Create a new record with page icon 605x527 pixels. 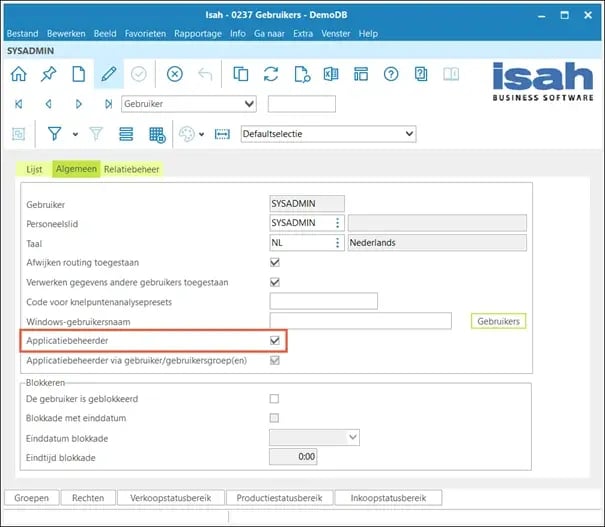[x=79, y=74]
